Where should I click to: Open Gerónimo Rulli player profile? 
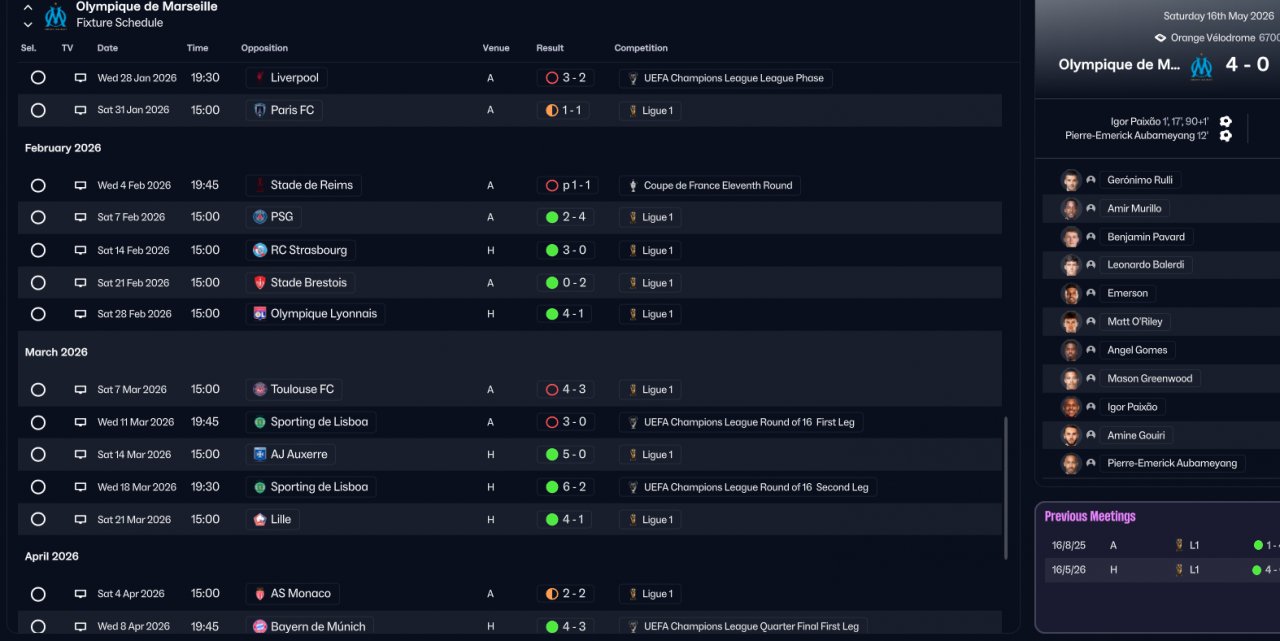coord(1140,180)
